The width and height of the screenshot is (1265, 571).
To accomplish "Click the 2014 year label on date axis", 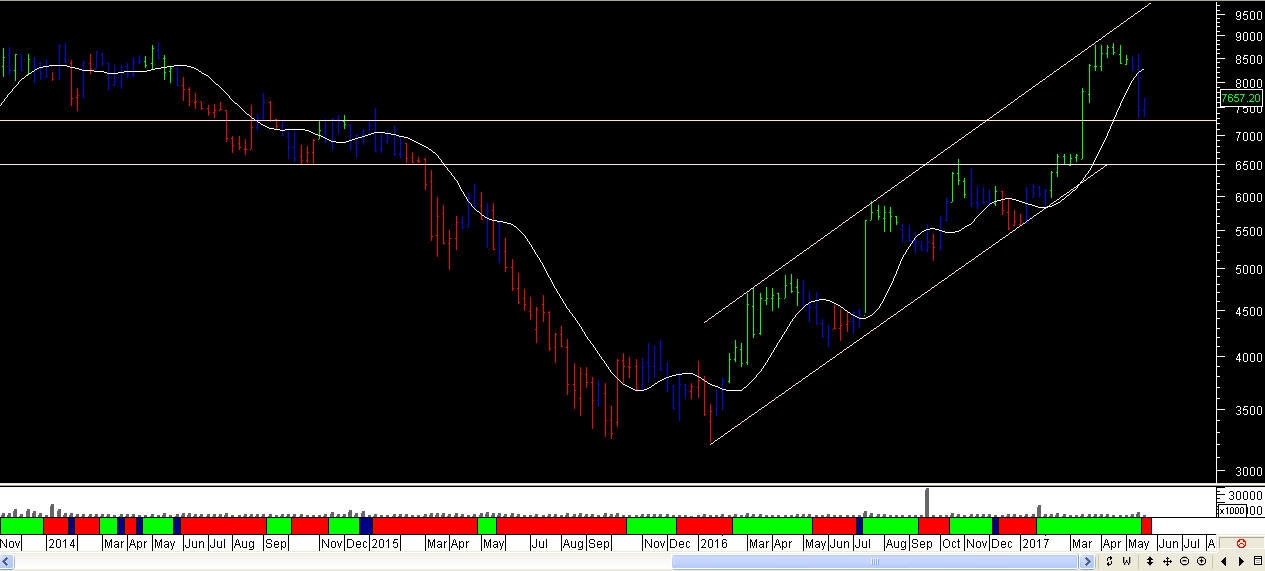I will tap(62, 544).
